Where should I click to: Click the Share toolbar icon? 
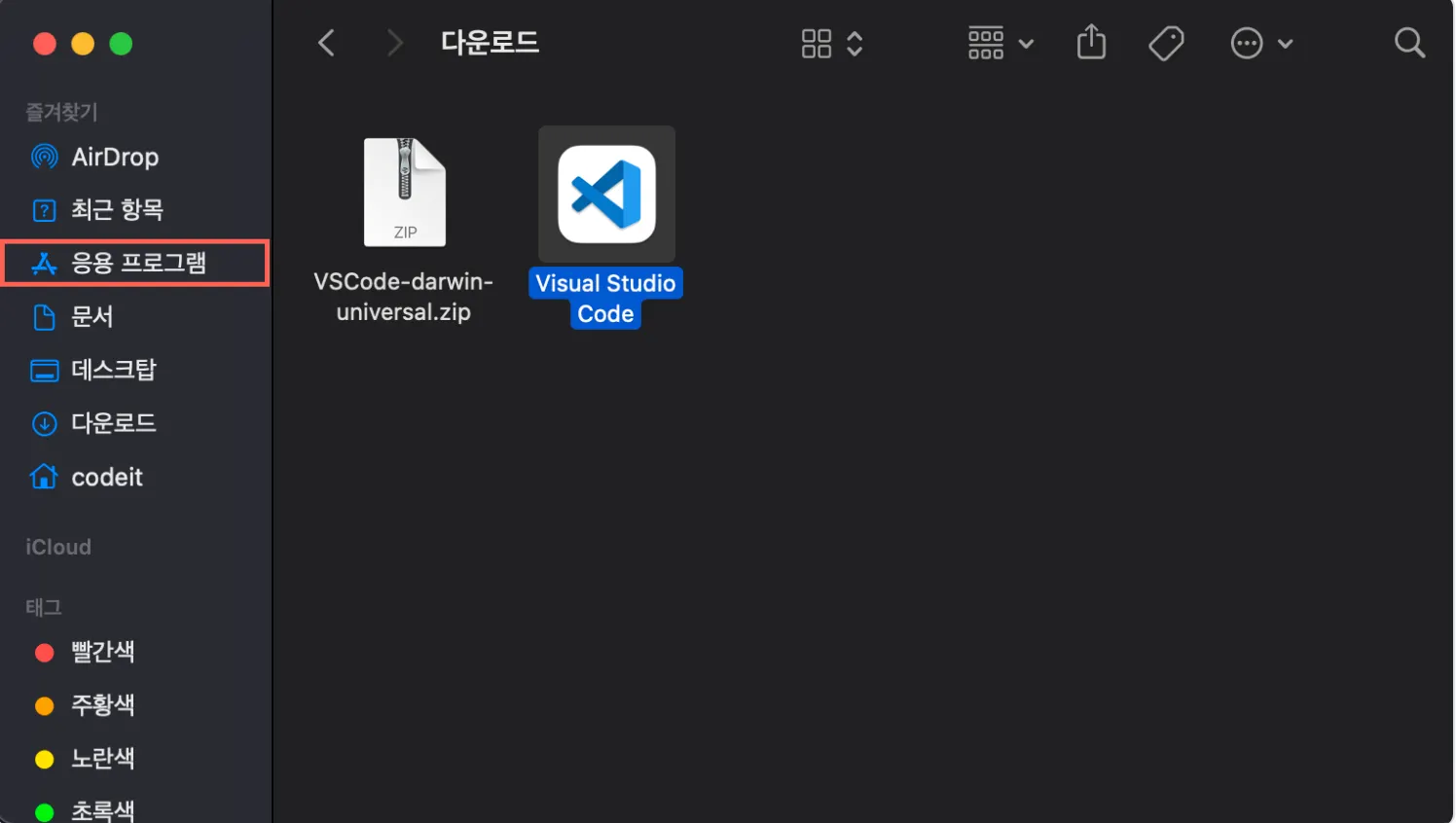coord(1091,42)
